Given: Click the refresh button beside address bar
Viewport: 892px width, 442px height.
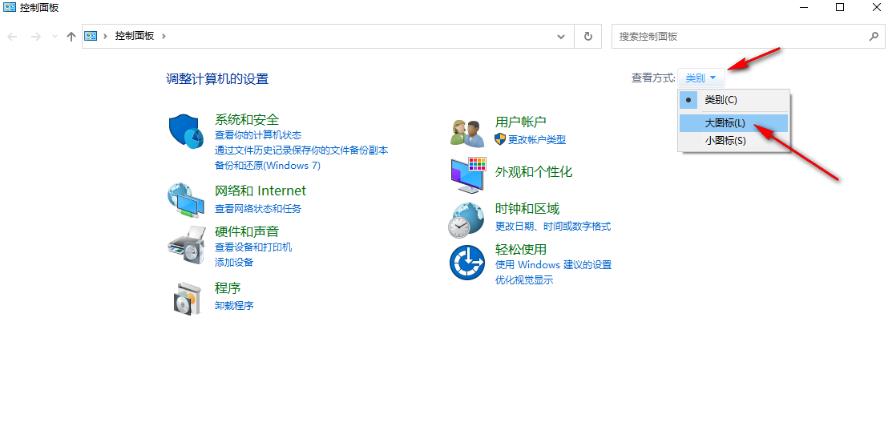Looking at the screenshot, I should click(588, 36).
